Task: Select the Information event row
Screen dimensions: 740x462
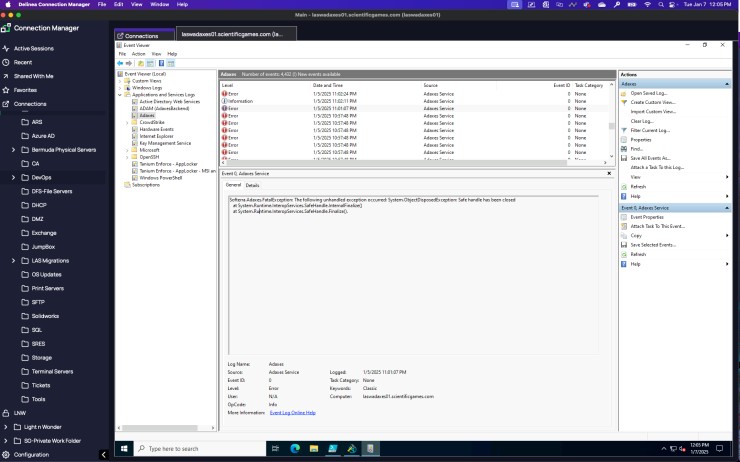Action: [414, 101]
